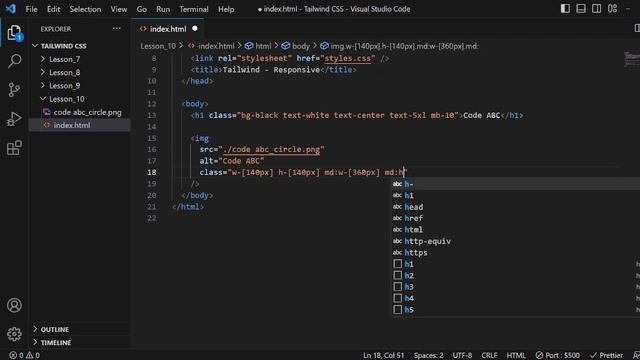Change end of line sequence CRLF
This screenshot has width=640, height=360.
click(489, 355)
